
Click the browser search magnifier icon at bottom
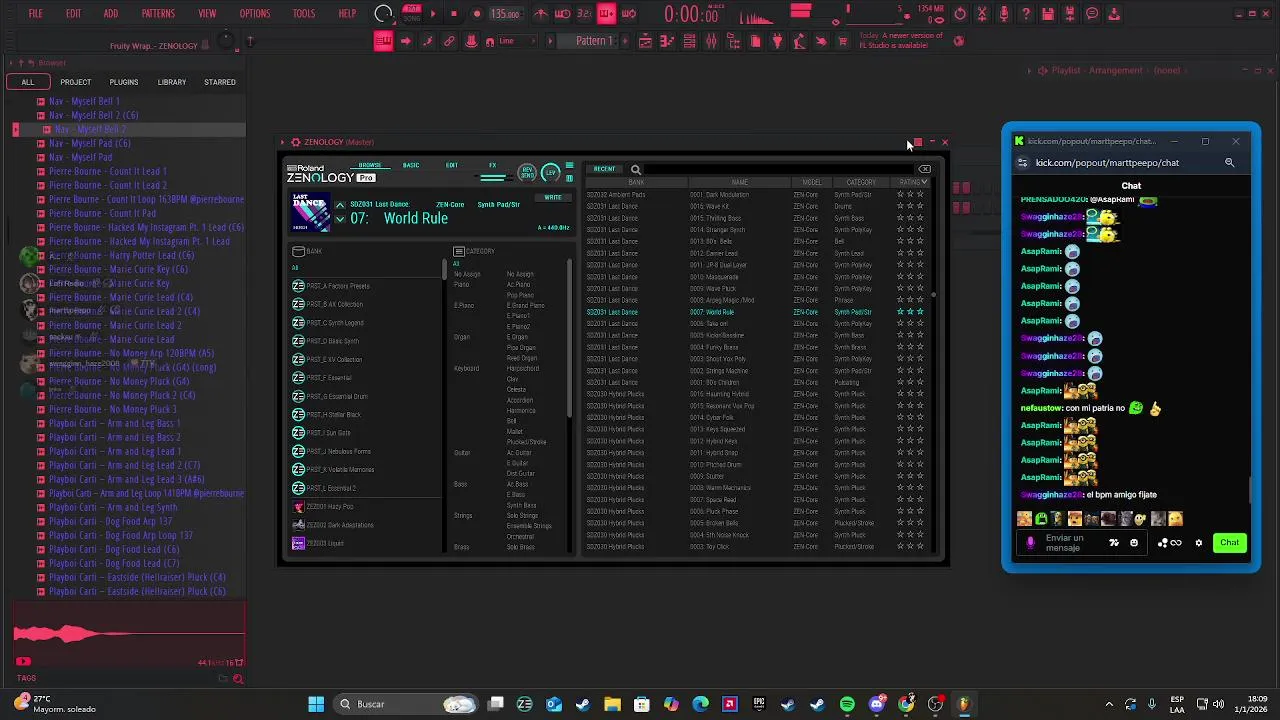(237, 679)
